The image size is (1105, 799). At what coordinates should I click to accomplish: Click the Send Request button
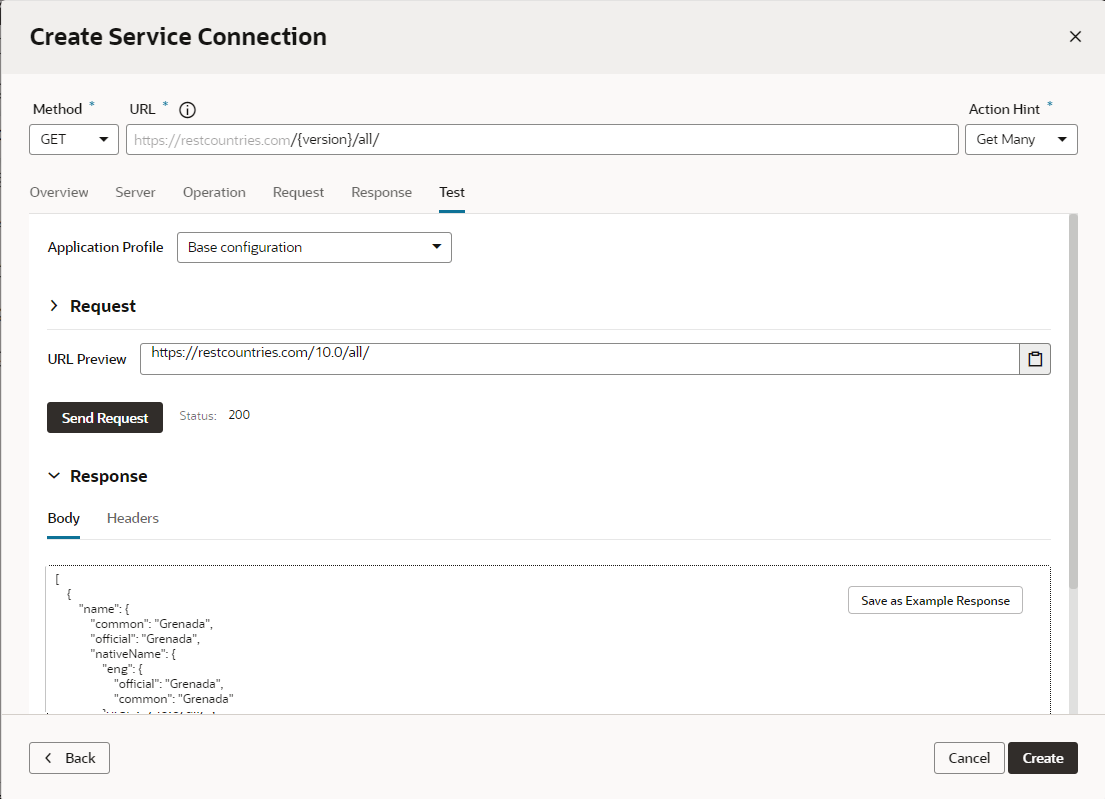click(x=105, y=418)
